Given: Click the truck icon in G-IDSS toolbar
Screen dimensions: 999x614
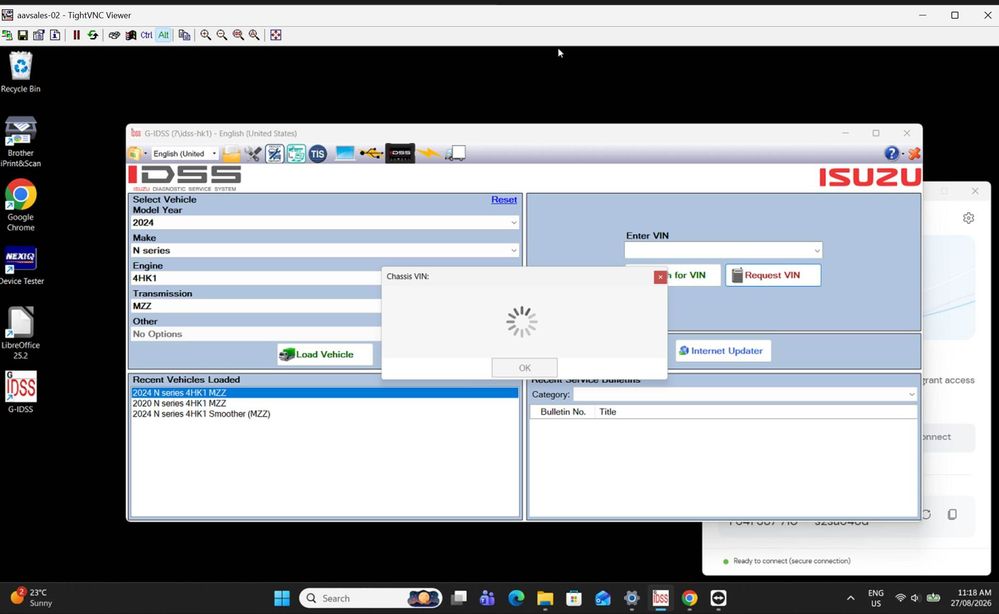Looking at the screenshot, I should 456,154.
